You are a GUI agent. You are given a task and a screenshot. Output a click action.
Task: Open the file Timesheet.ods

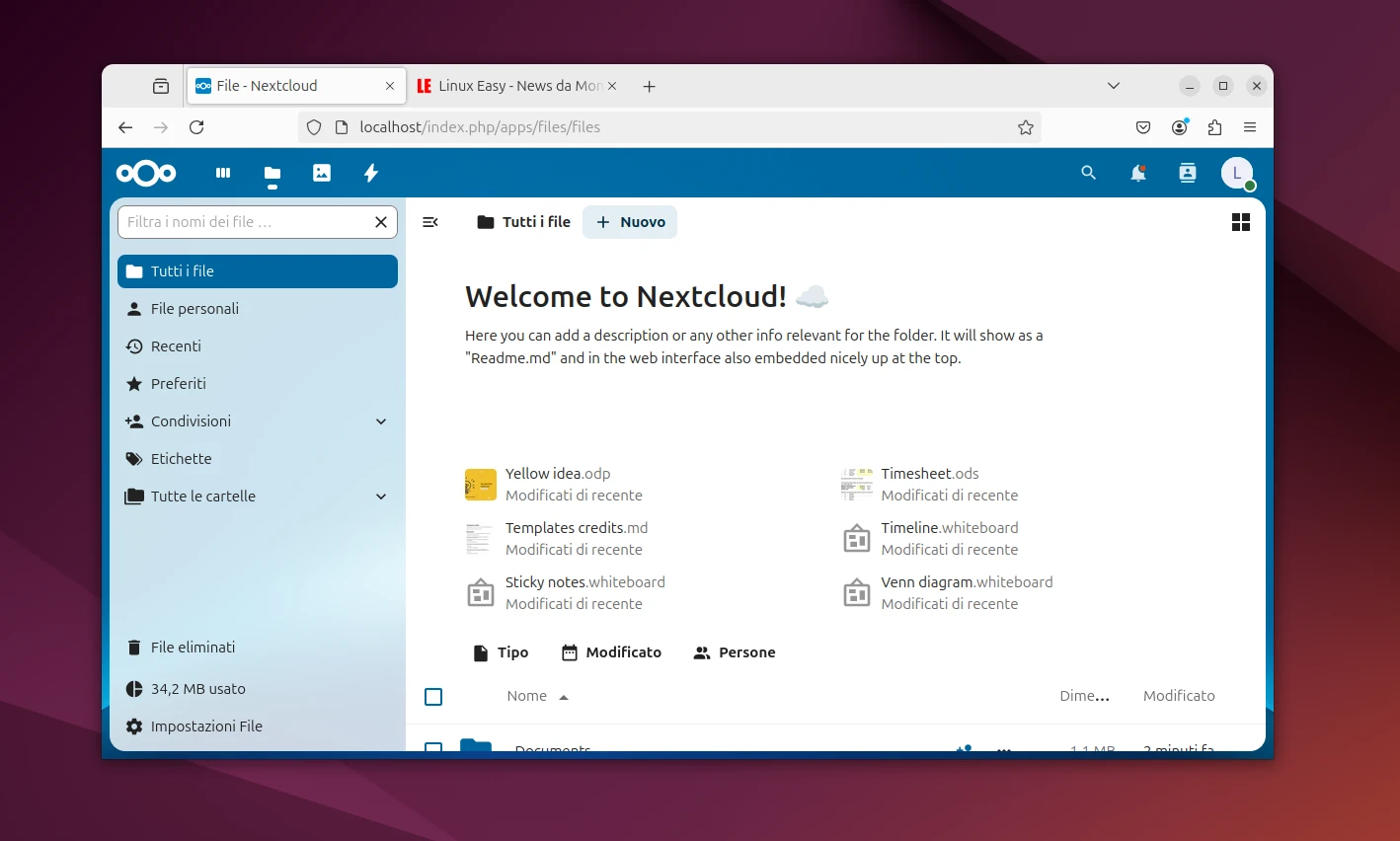(x=929, y=473)
